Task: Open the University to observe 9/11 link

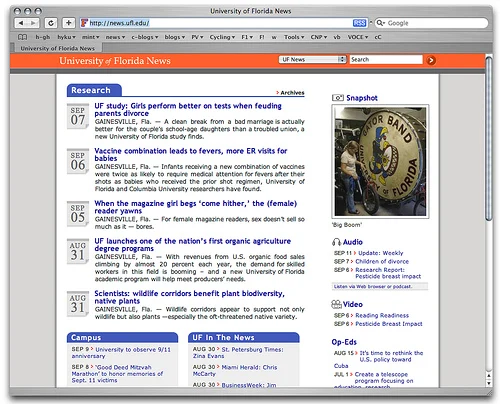Action: coord(121,353)
